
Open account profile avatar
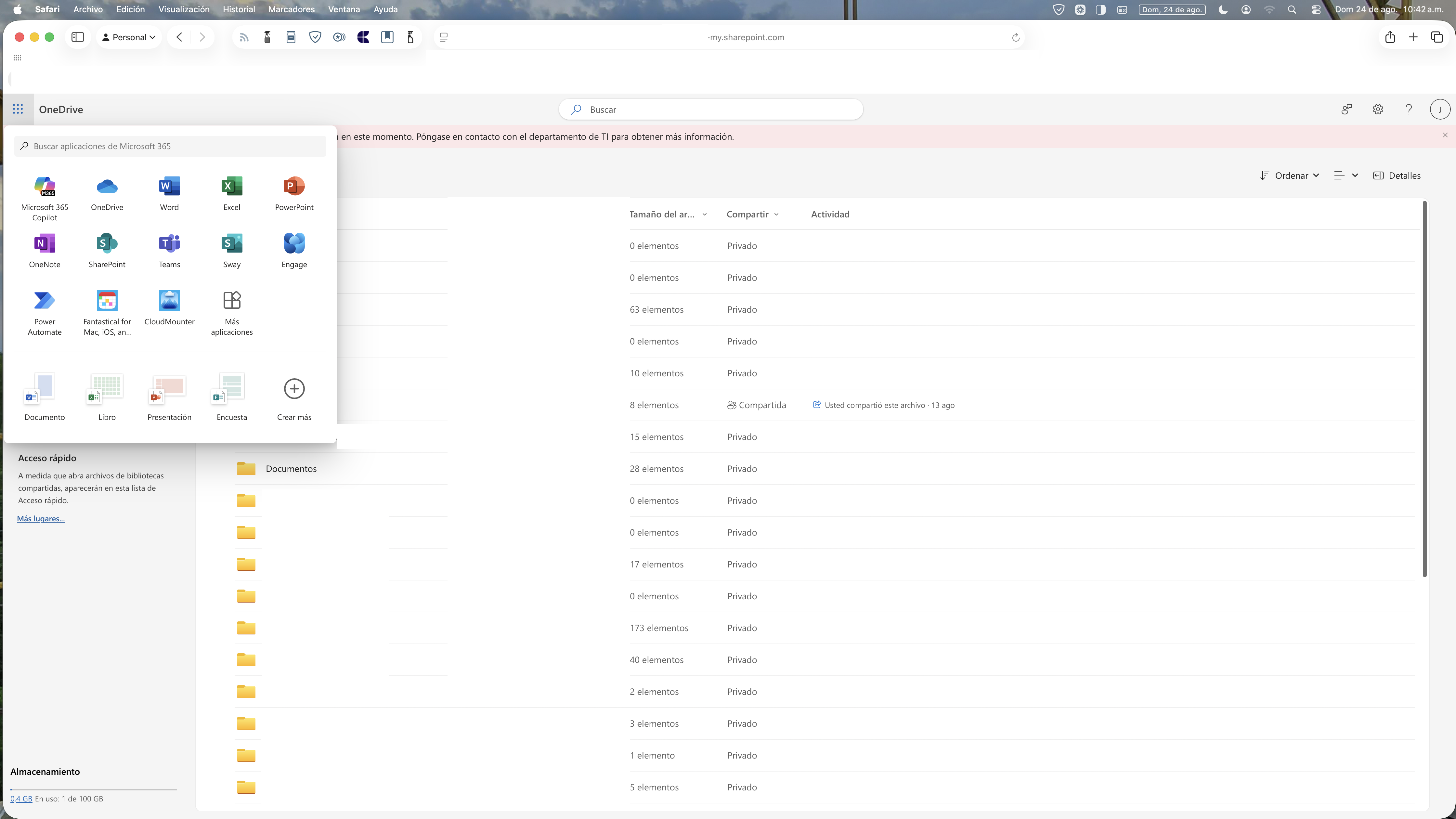pos(1440,109)
